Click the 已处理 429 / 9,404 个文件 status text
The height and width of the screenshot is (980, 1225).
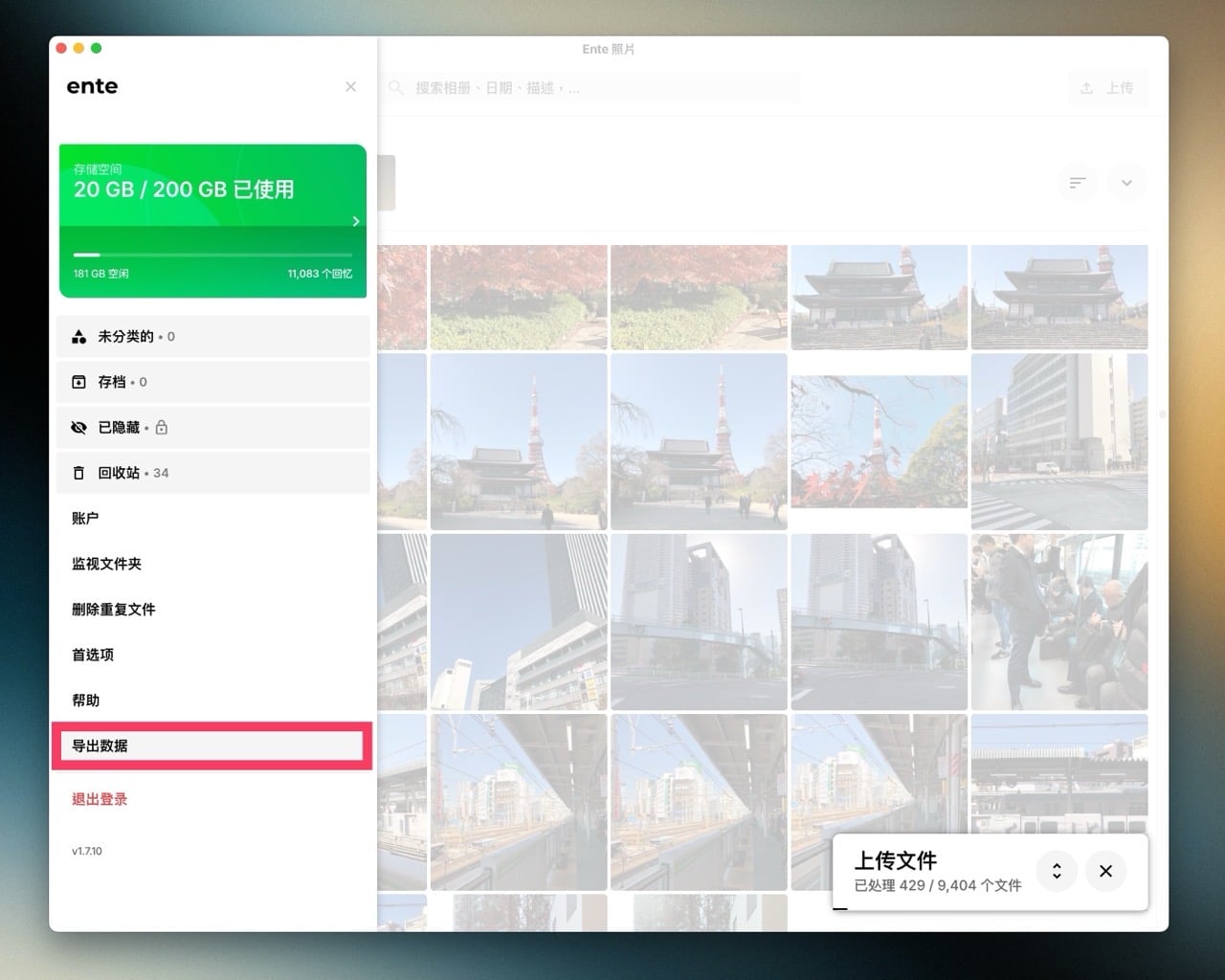(938, 886)
